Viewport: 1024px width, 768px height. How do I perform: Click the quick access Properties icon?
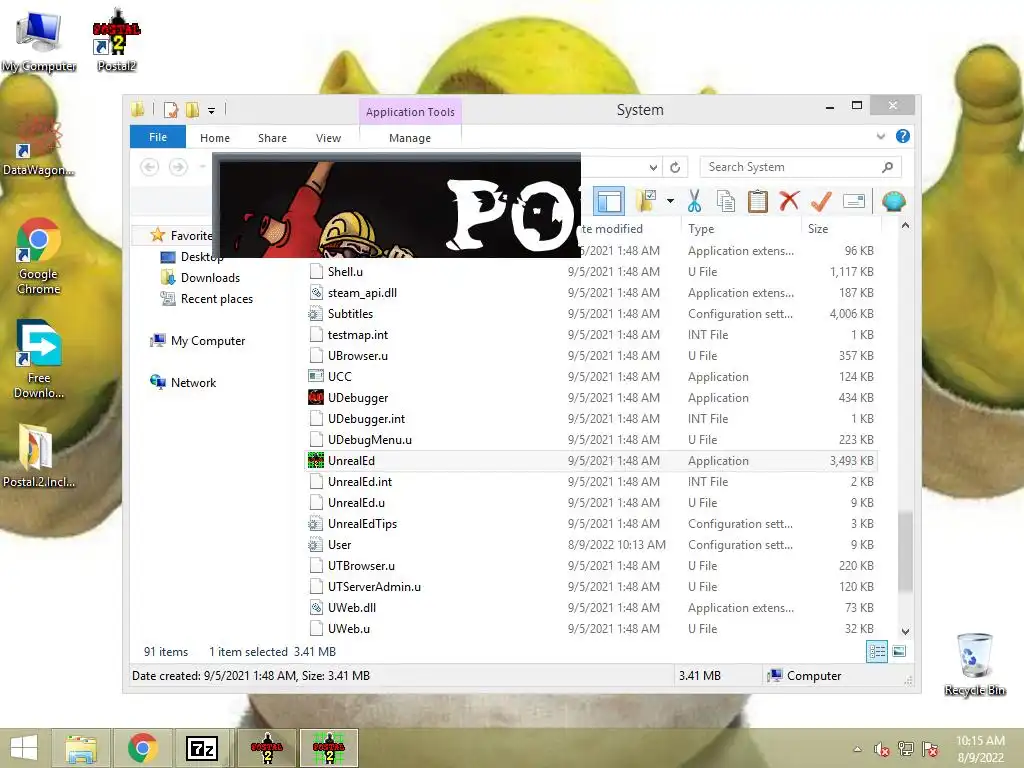pos(171,110)
